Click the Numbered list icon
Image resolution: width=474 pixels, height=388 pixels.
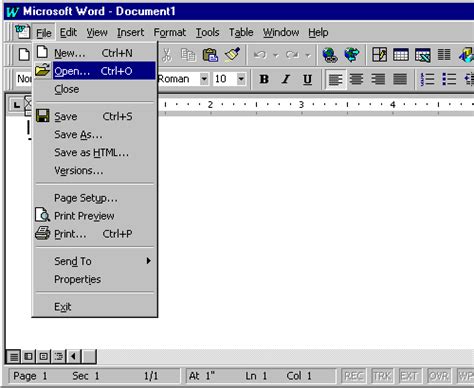427,79
